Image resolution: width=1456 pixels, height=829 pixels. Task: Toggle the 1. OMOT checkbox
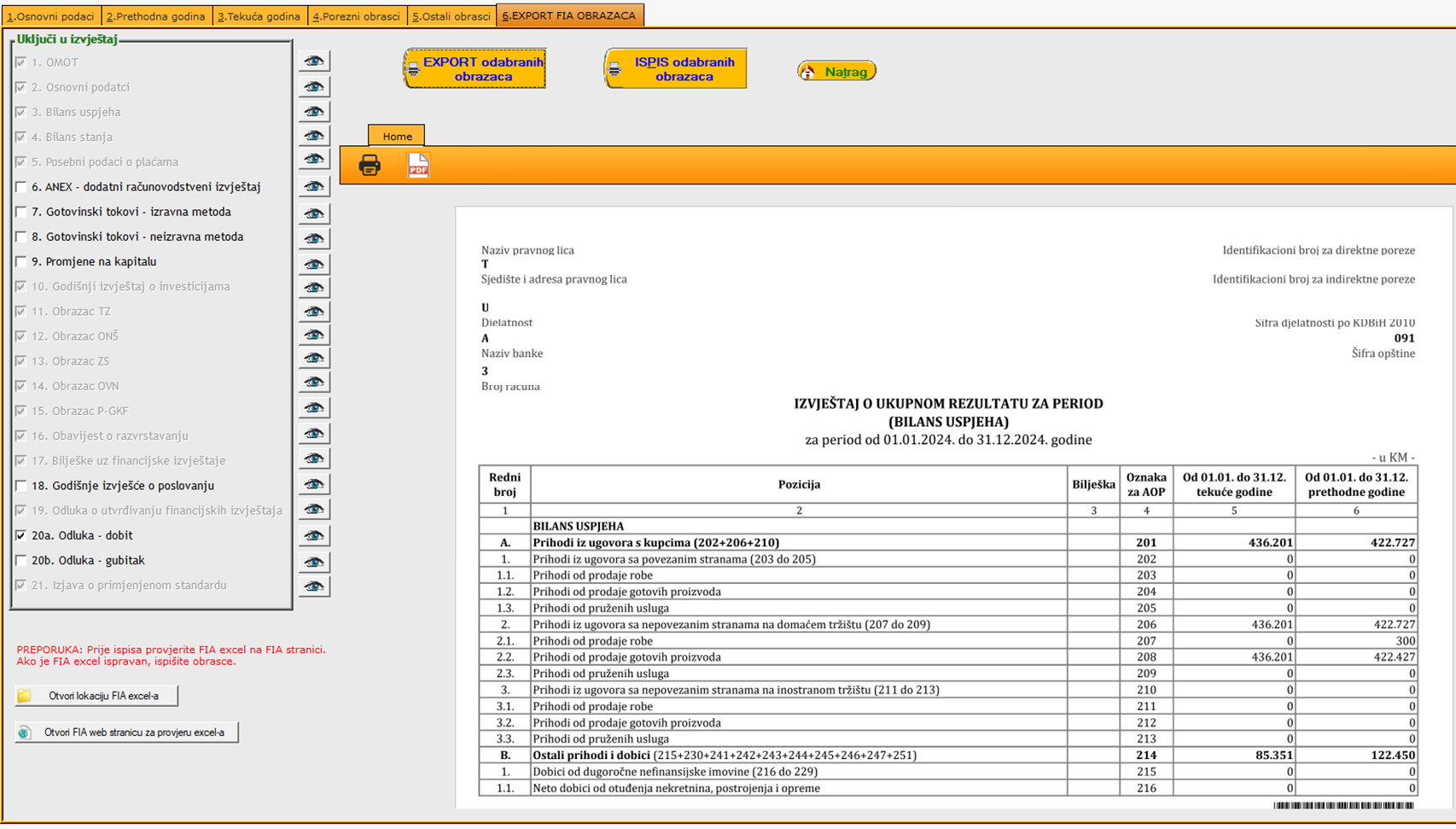(21, 62)
